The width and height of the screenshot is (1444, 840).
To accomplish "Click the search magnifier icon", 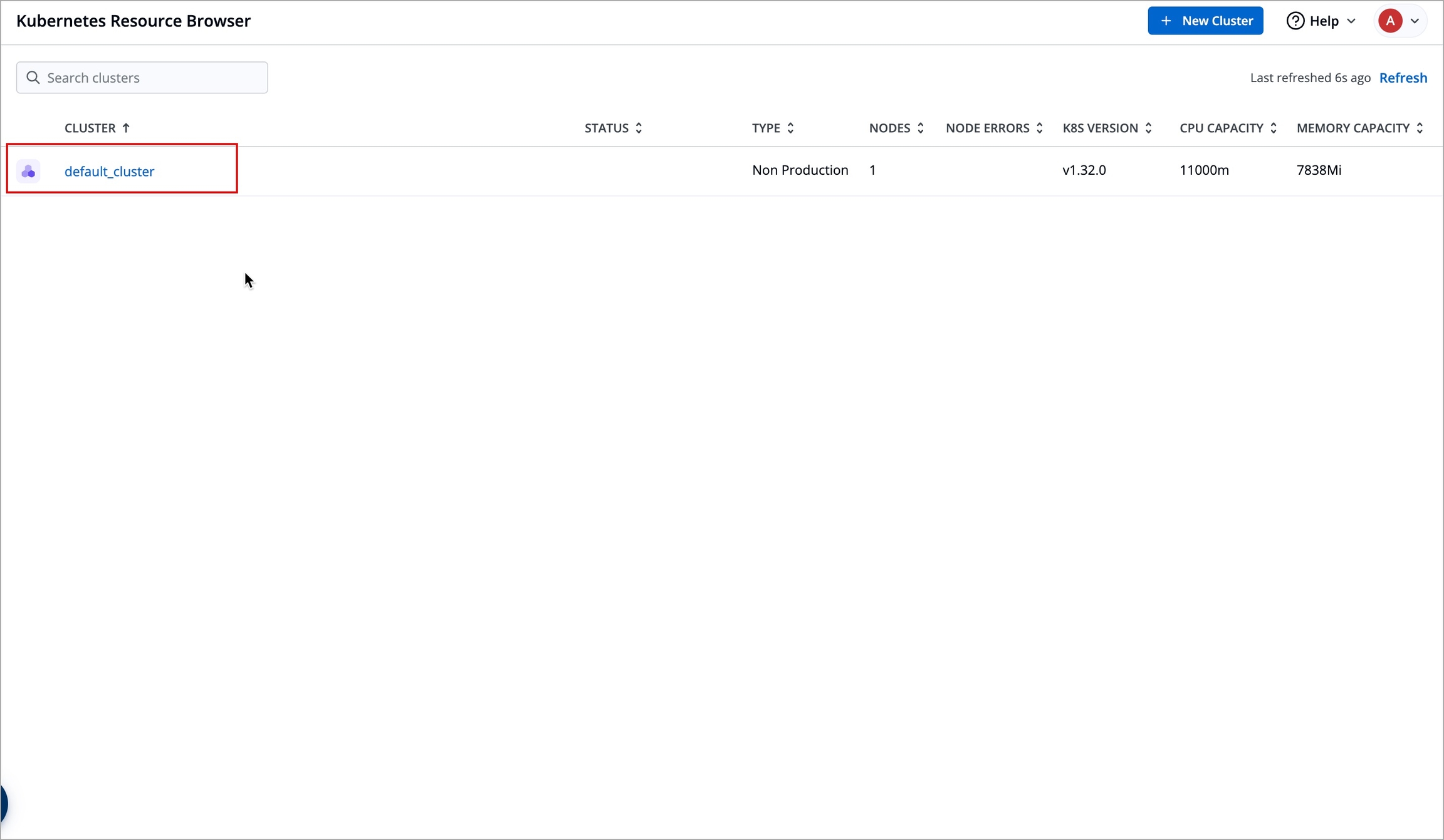I will [x=33, y=78].
